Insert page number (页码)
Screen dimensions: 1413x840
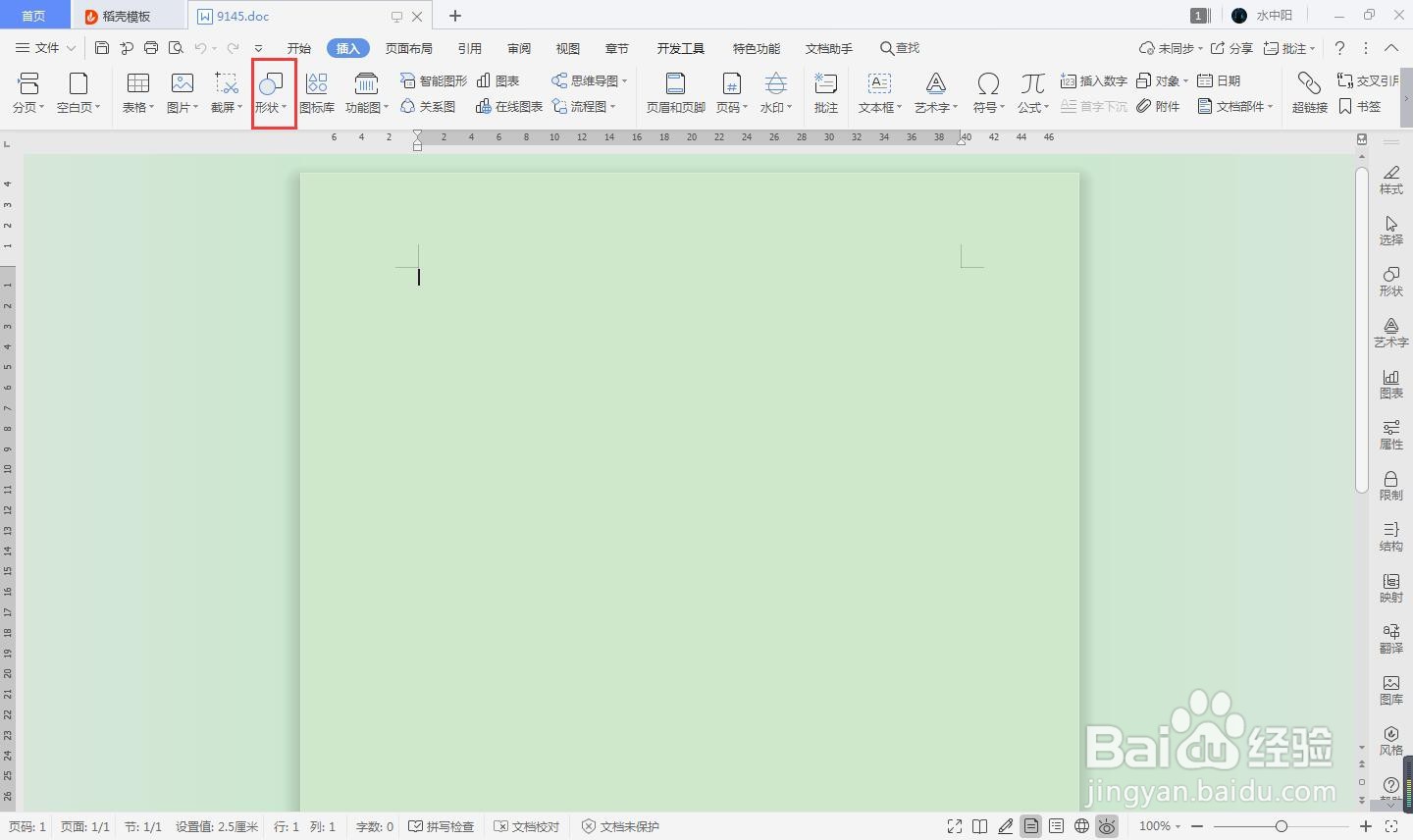[731, 93]
